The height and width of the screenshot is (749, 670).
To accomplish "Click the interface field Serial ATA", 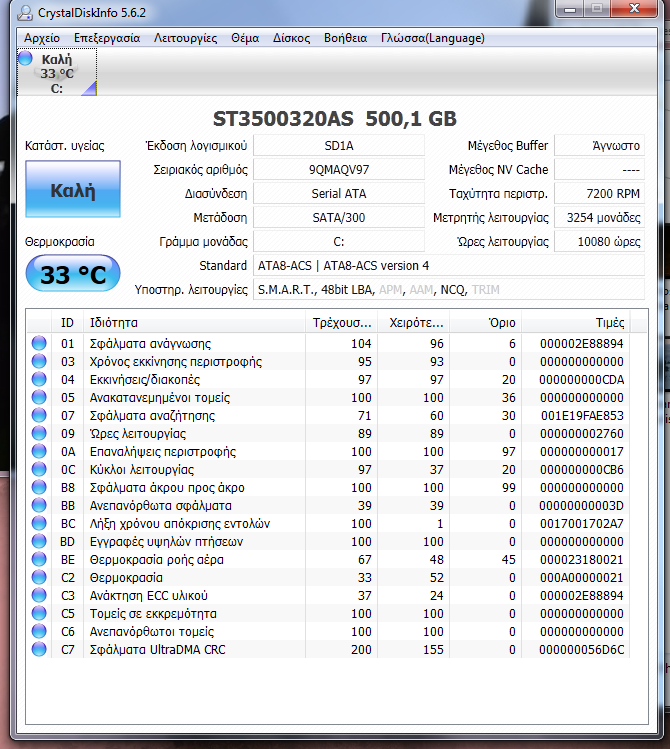I will (x=339, y=193).
